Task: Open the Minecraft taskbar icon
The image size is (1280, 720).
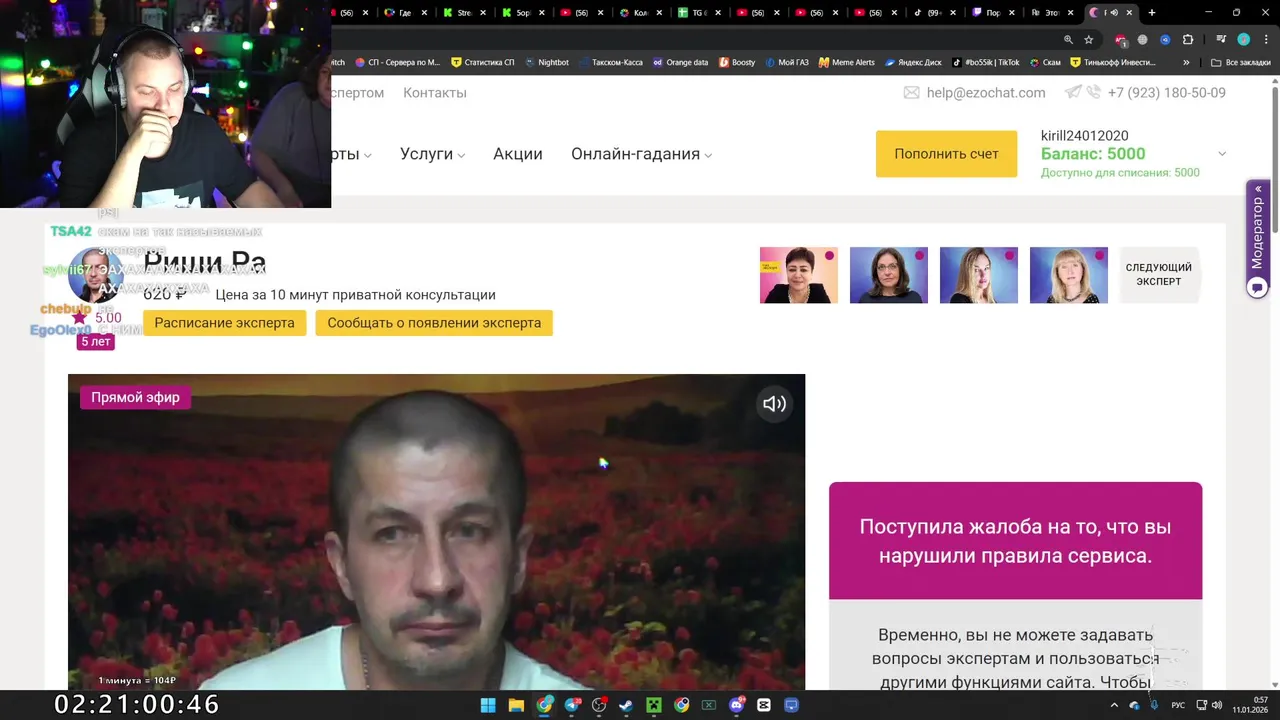Action: pos(654,705)
